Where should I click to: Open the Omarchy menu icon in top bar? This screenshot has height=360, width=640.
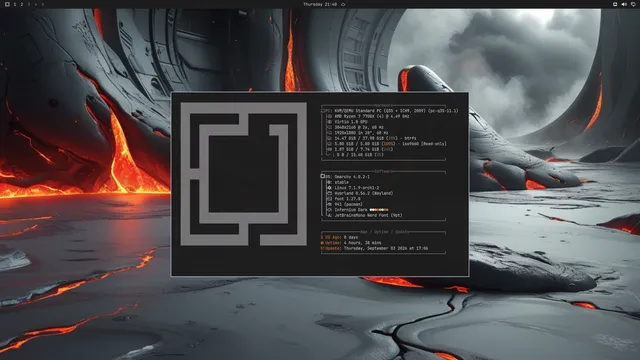pos(7,4)
